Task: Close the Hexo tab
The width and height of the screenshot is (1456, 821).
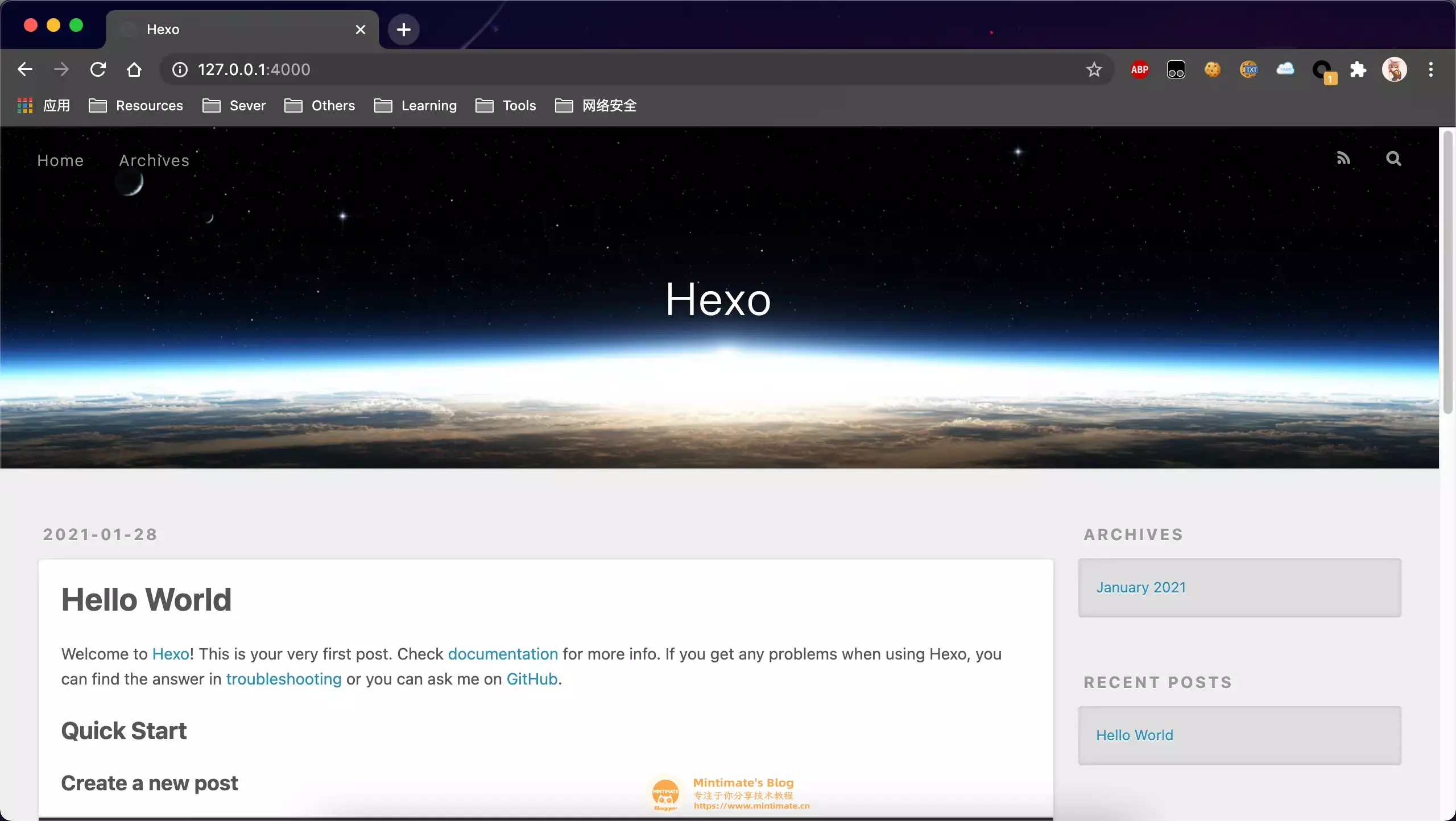Action: pyautogui.click(x=361, y=30)
